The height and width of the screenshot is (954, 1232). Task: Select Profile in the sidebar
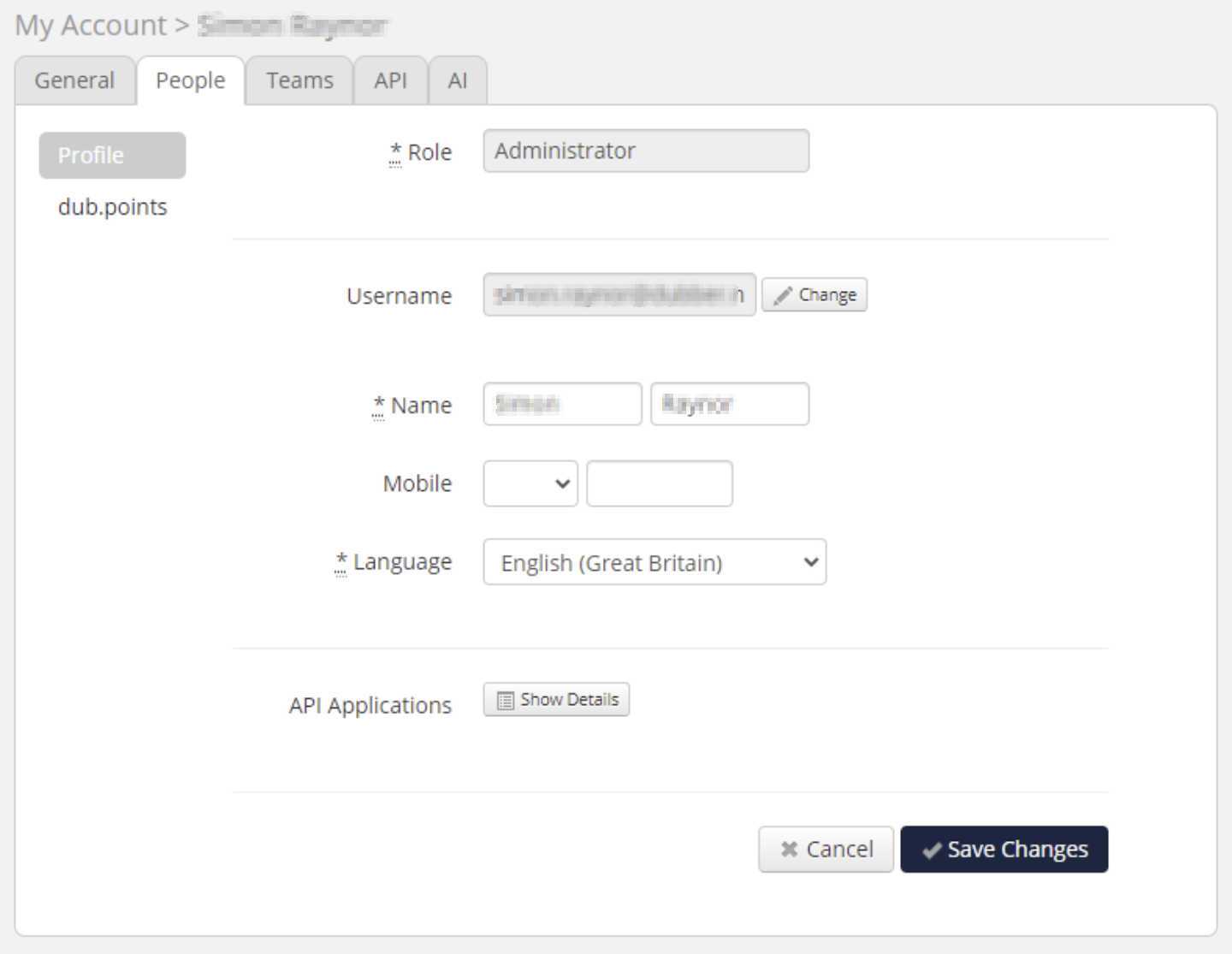(x=112, y=155)
